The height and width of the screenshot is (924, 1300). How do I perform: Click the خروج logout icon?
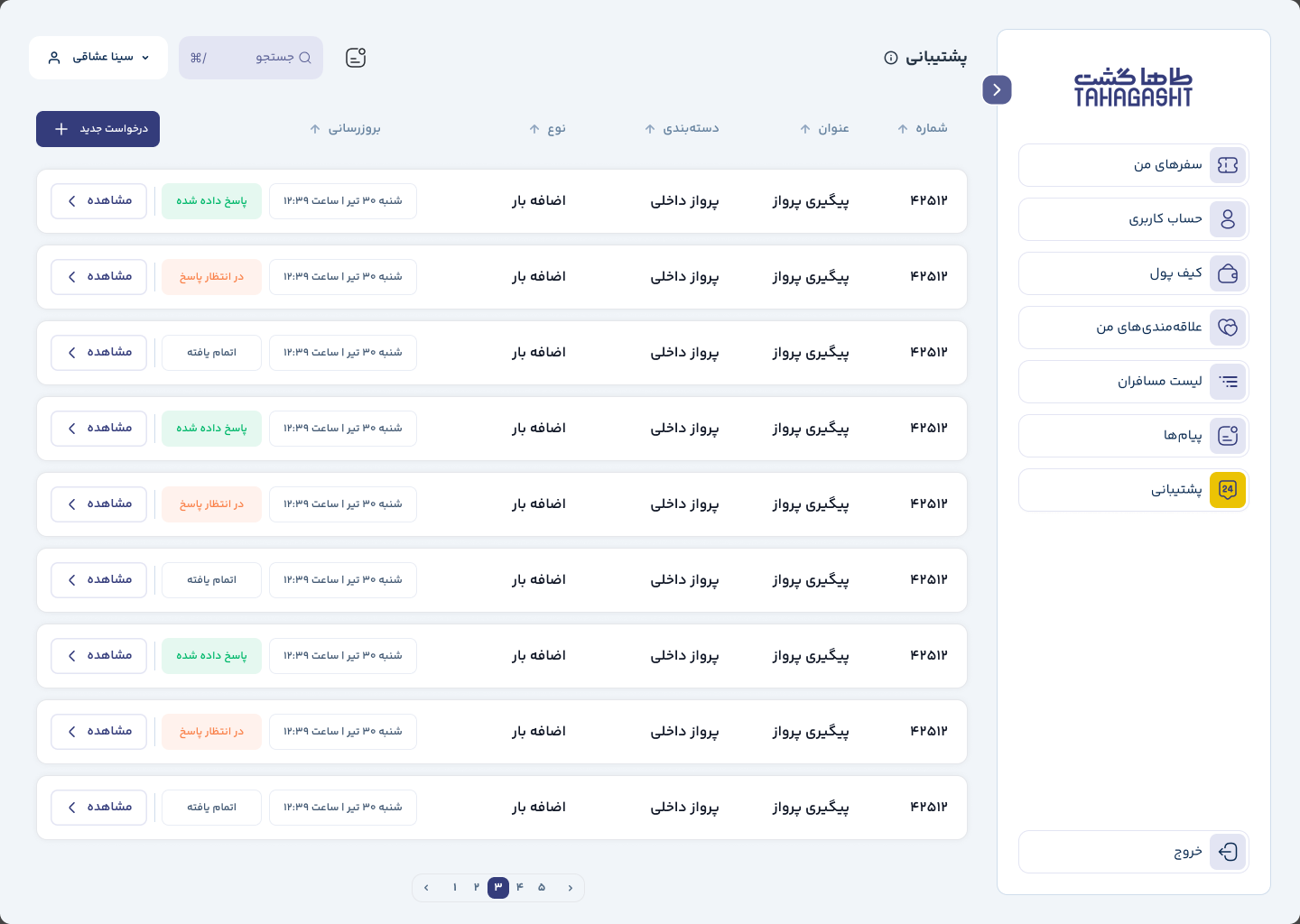pos(1228,852)
